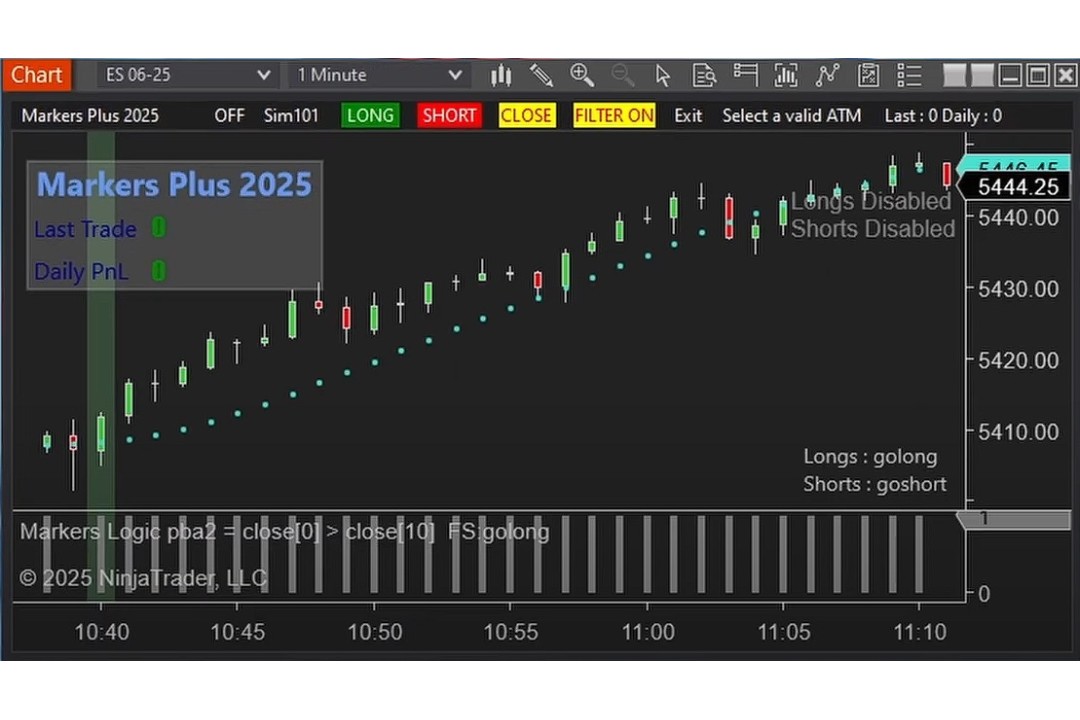The image size is (1080, 720).
Task: Click Last : 0 Daily : 0 text
Action: 943,115
